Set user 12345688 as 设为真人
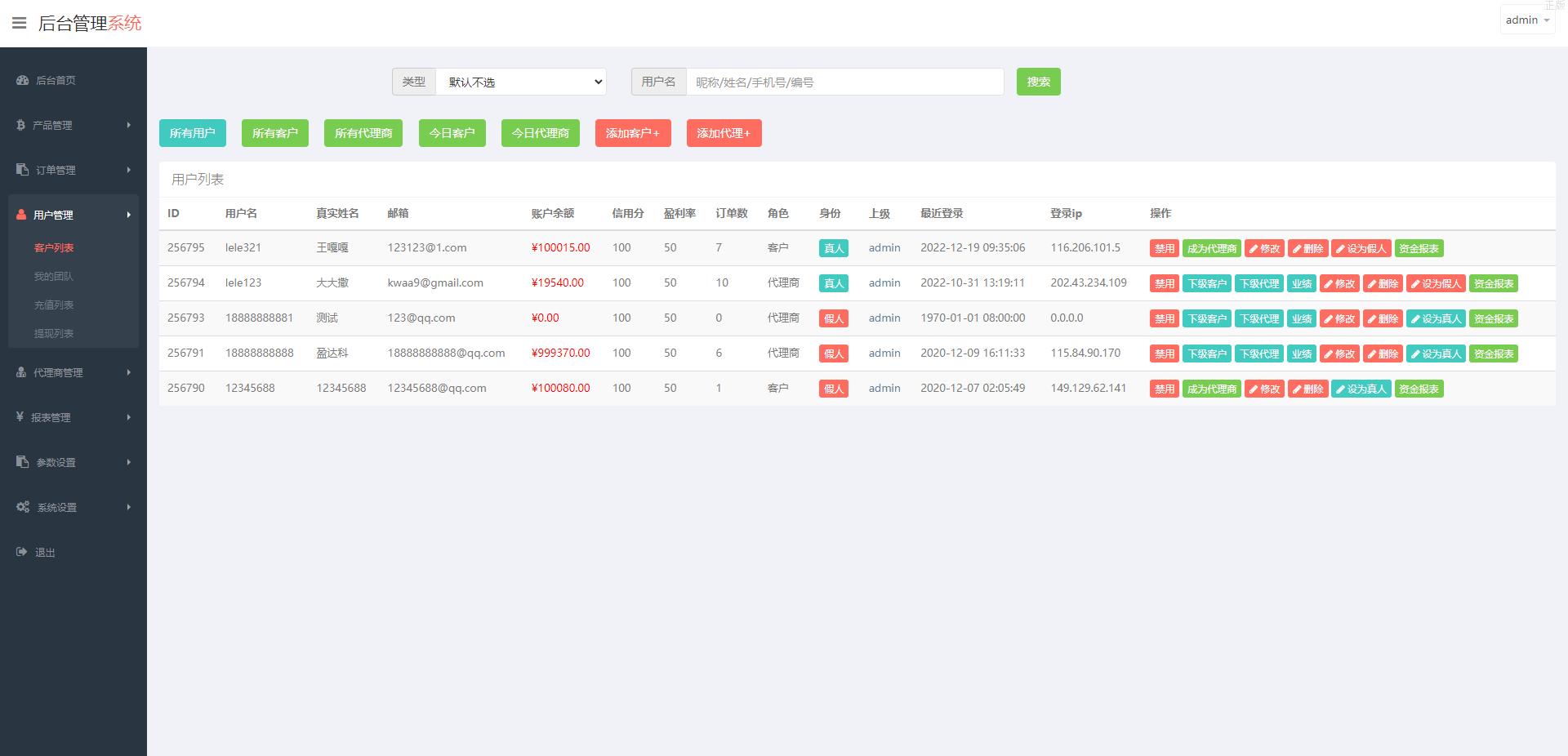 click(1361, 389)
